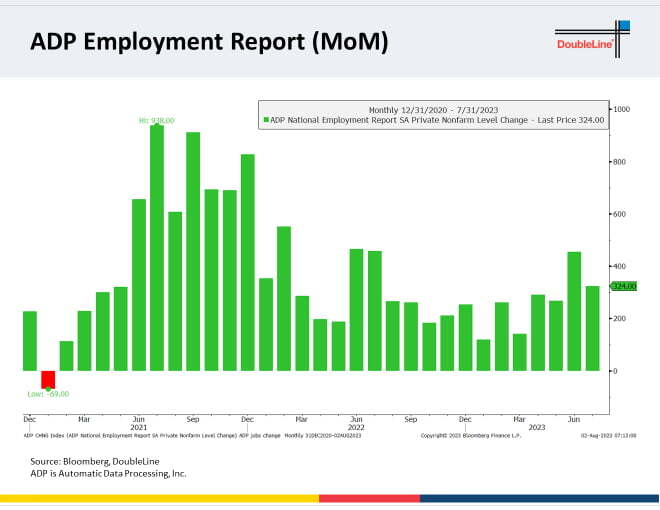Click the 1000 y-axis label
Screen dimensions: 660x510
pyautogui.click(x=621, y=109)
